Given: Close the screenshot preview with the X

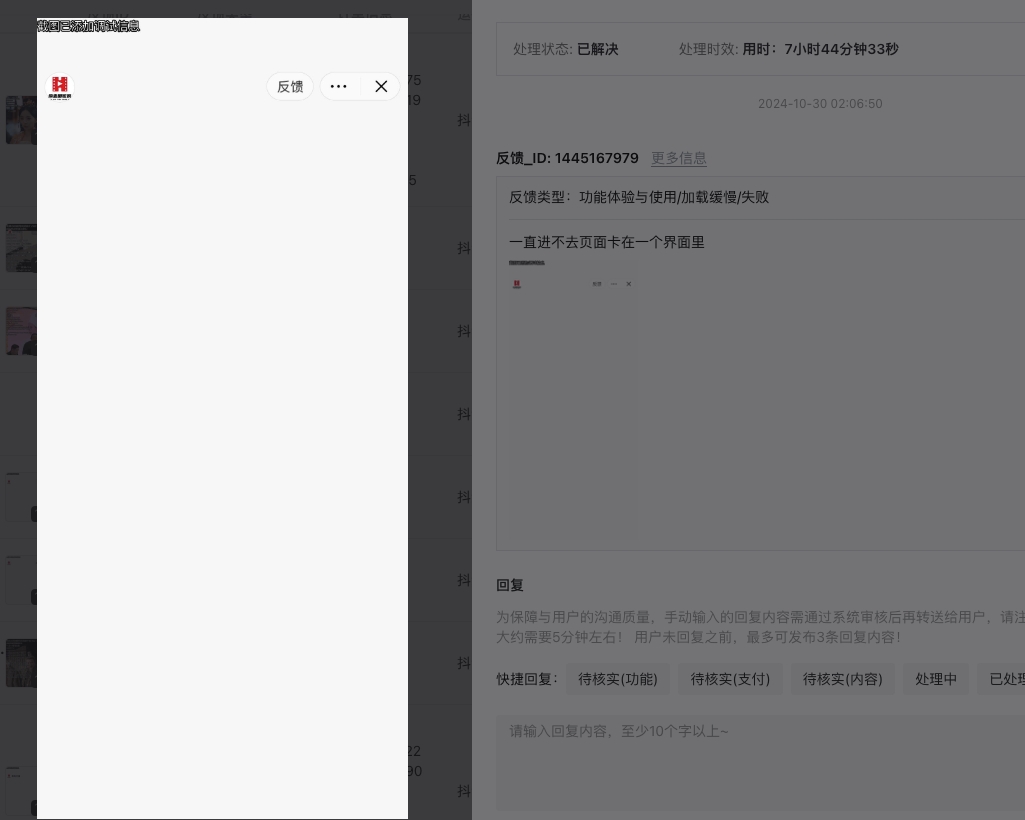Looking at the screenshot, I should pyautogui.click(x=381, y=86).
